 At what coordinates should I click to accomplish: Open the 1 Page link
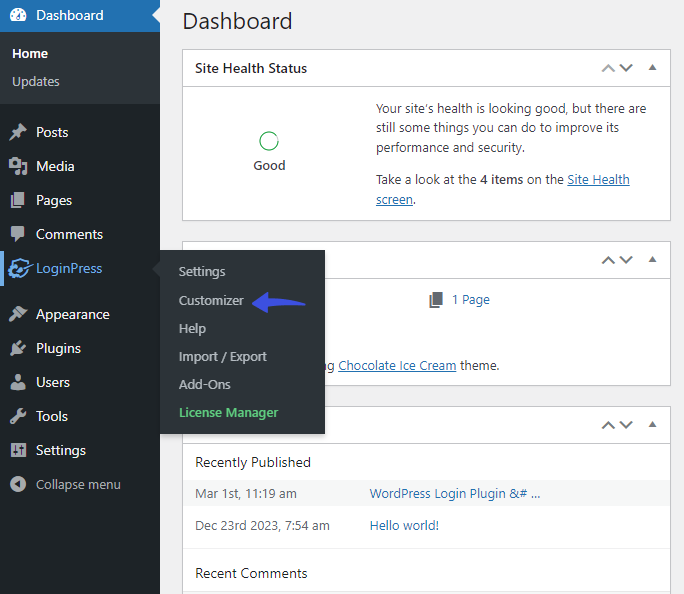pos(471,300)
